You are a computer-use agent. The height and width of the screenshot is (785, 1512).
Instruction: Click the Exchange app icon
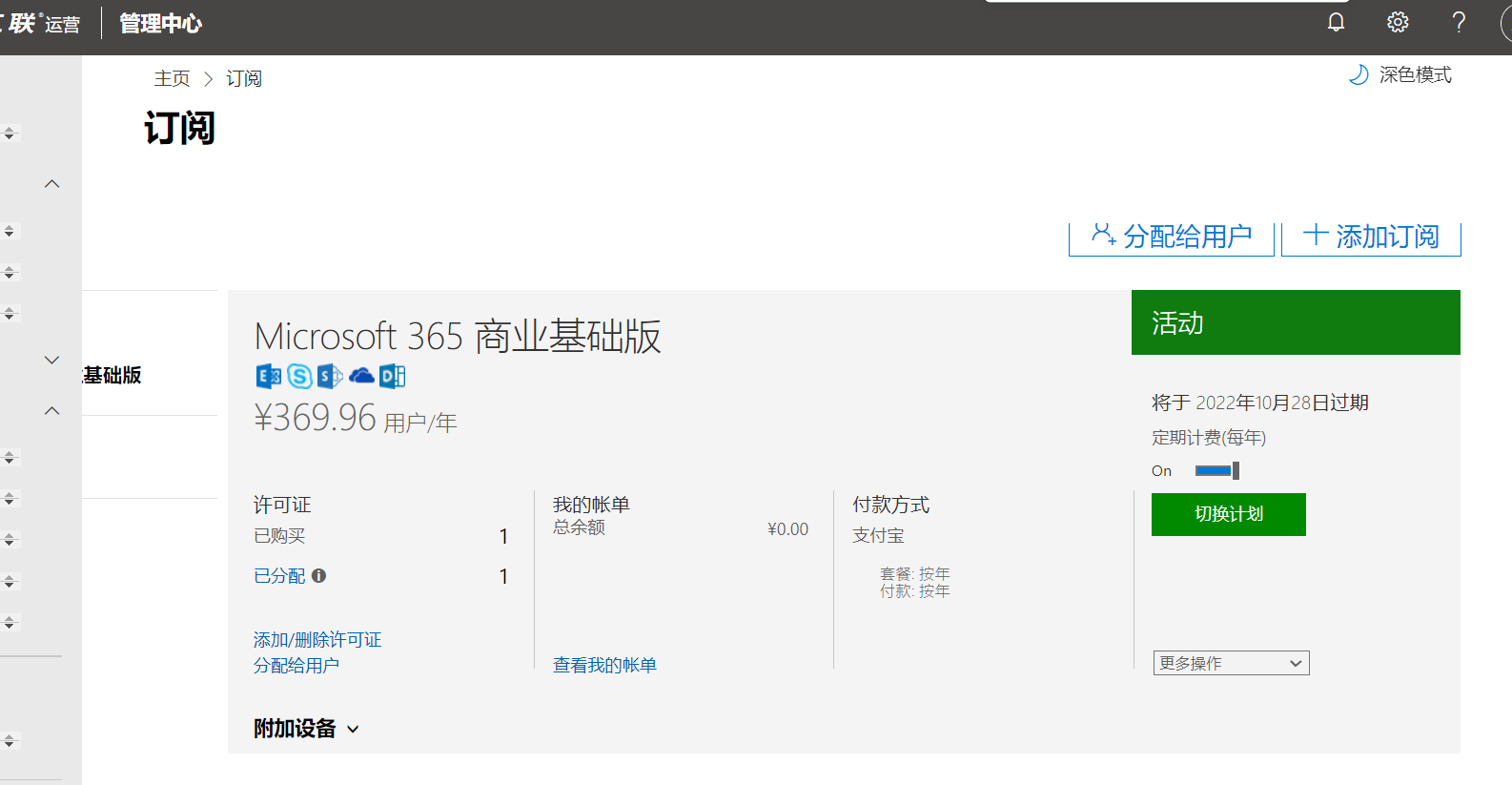268,376
